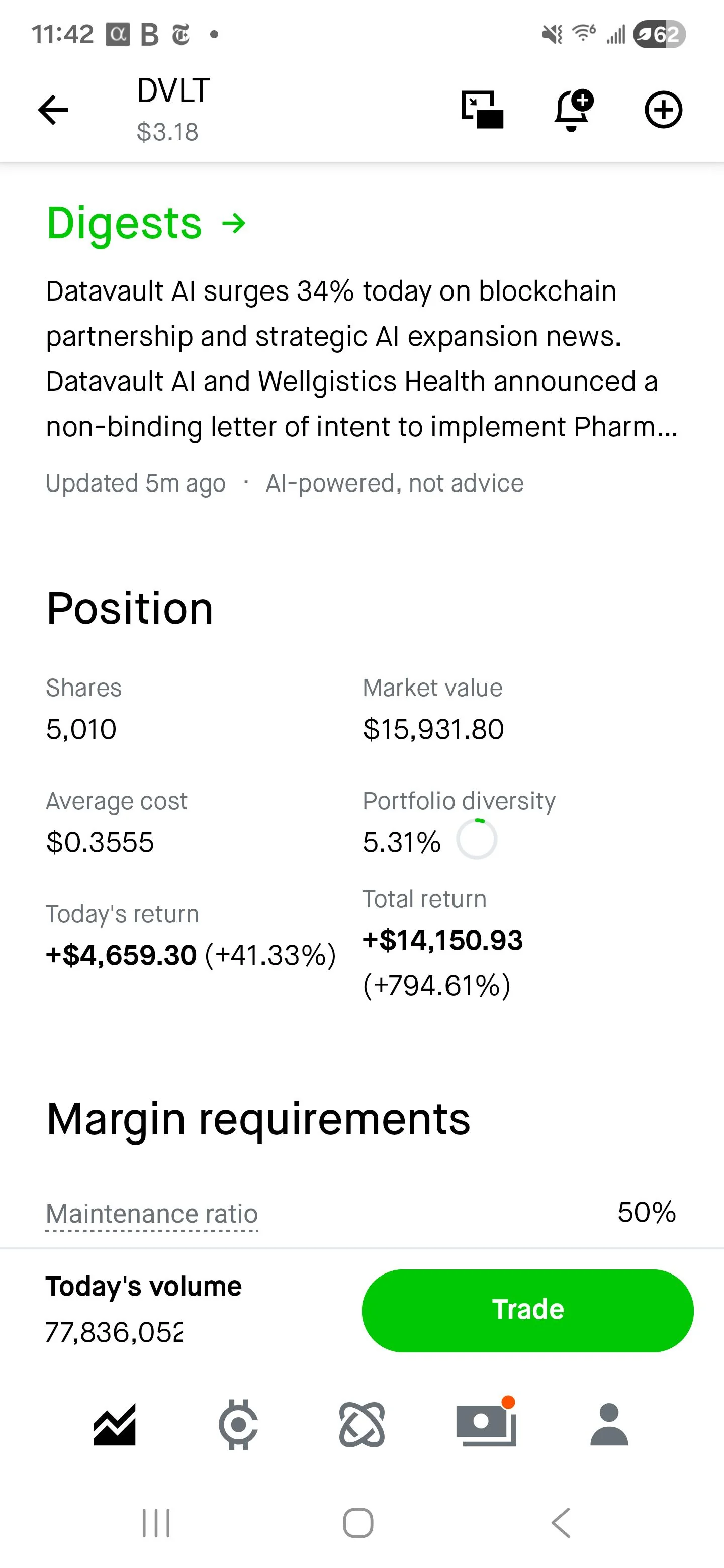Image resolution: width=724 pixels, height=1568 pixels.
Task: Tap the portfolio diversity progress ring
Action: 477,839
